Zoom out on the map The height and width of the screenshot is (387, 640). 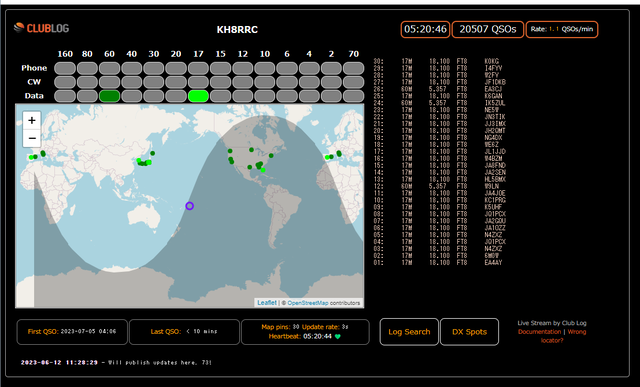click(x=32, y=138)
